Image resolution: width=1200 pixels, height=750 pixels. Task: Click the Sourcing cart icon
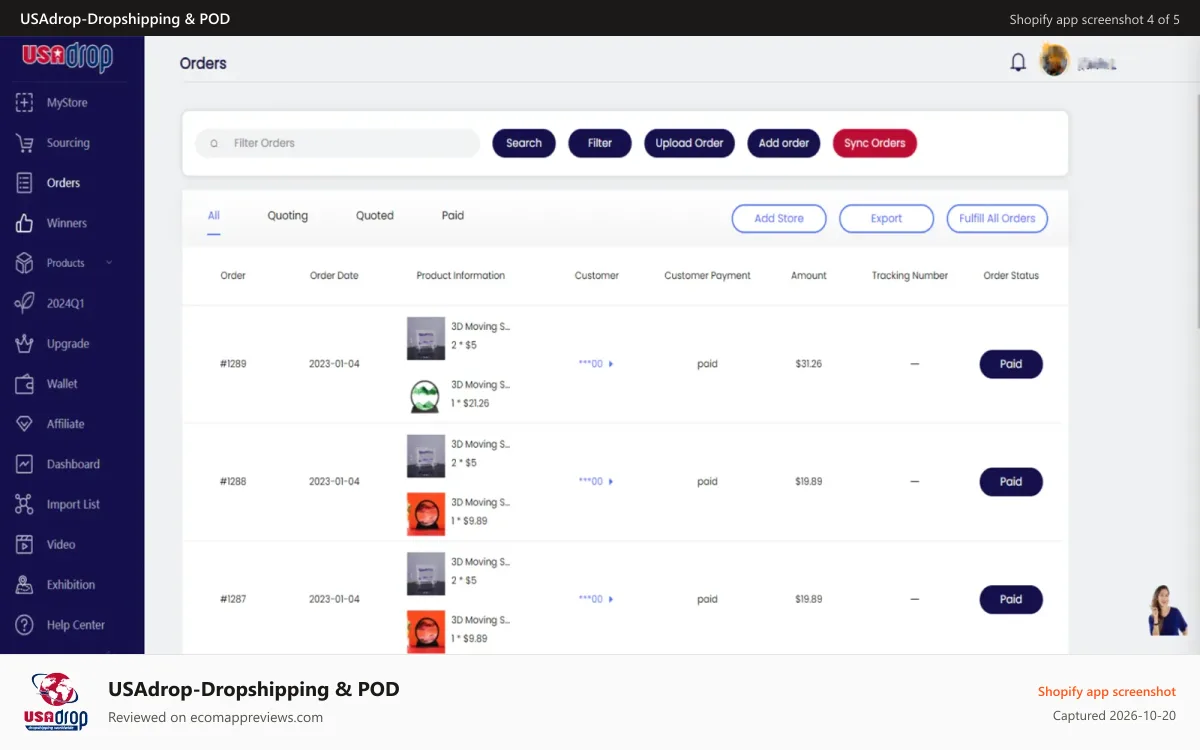[x=24, y=143]
